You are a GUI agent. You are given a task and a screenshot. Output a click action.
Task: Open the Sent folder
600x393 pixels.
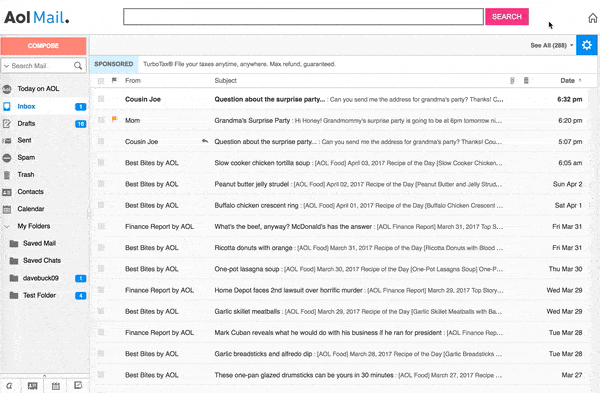click(44, 140)
